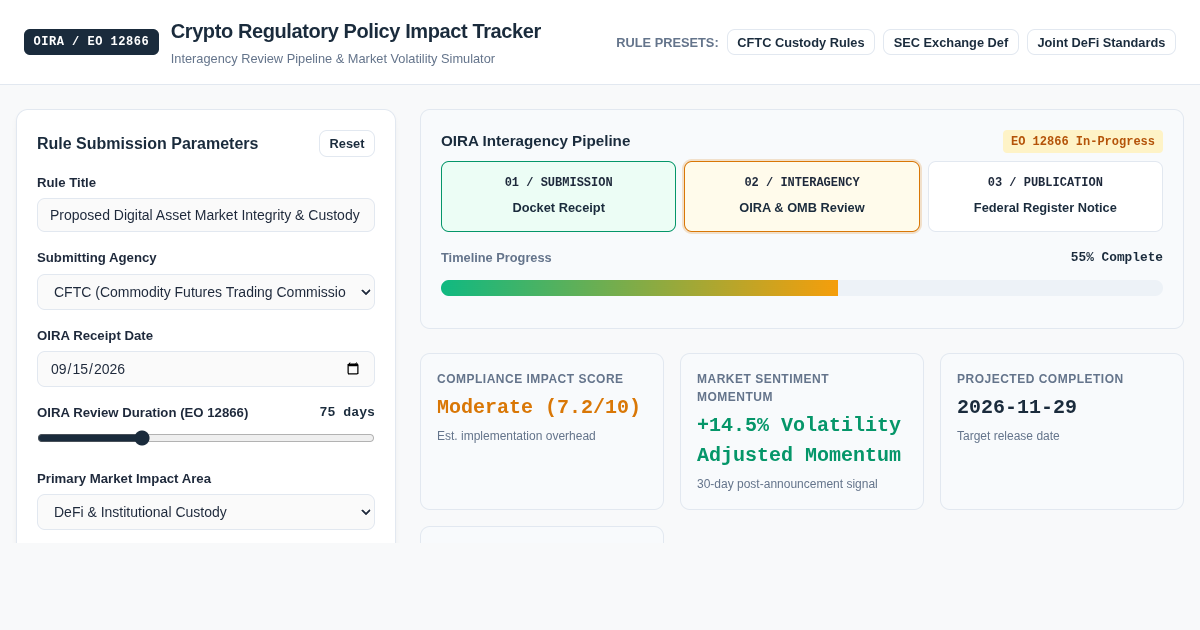Adjust the OIRA Review Duration slider

pyautogui.click(x=206, y=438)
